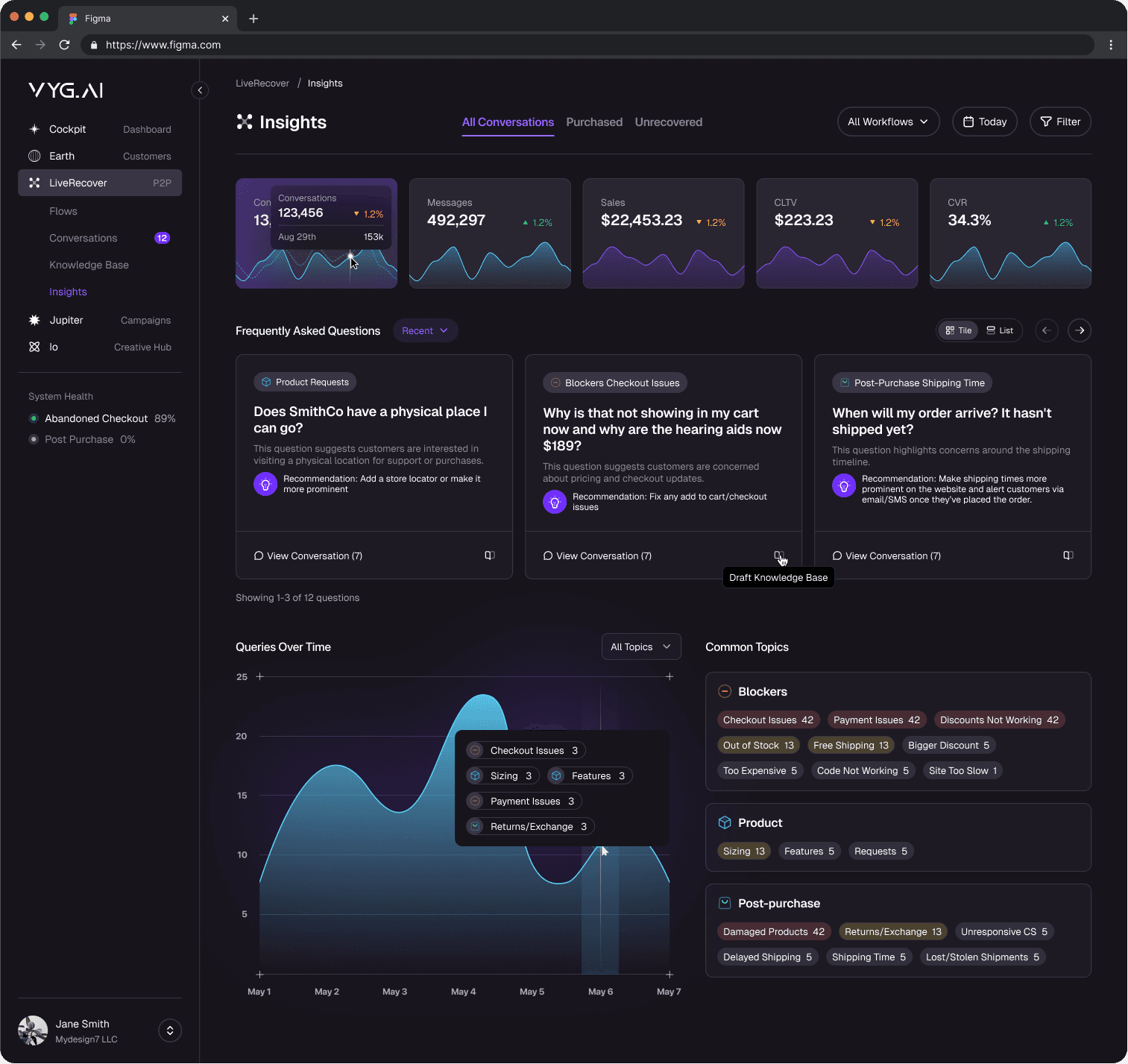1128x1064 pixels.
Task: Click the calendar icon on Today button
Action: [970, 122]
